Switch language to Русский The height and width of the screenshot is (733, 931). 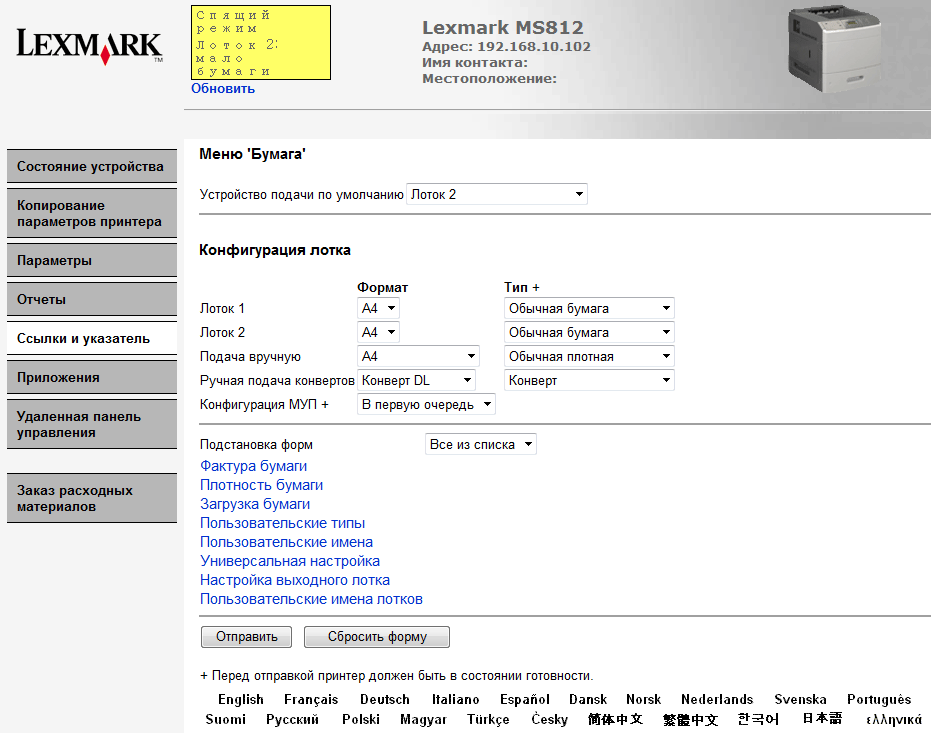coord(292,719)
